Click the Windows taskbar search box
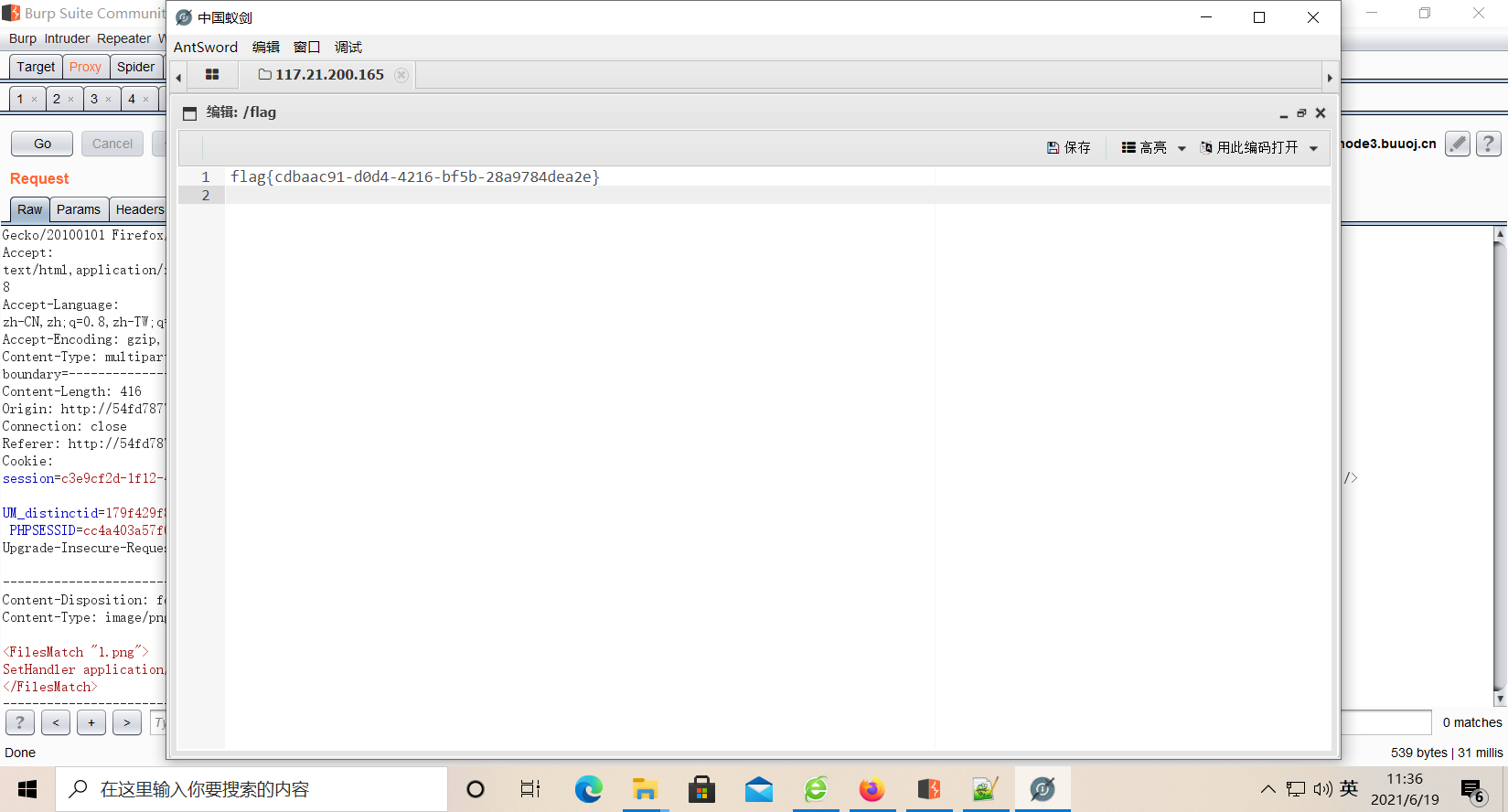1508x812 pixels. click(x=251, y=789)
